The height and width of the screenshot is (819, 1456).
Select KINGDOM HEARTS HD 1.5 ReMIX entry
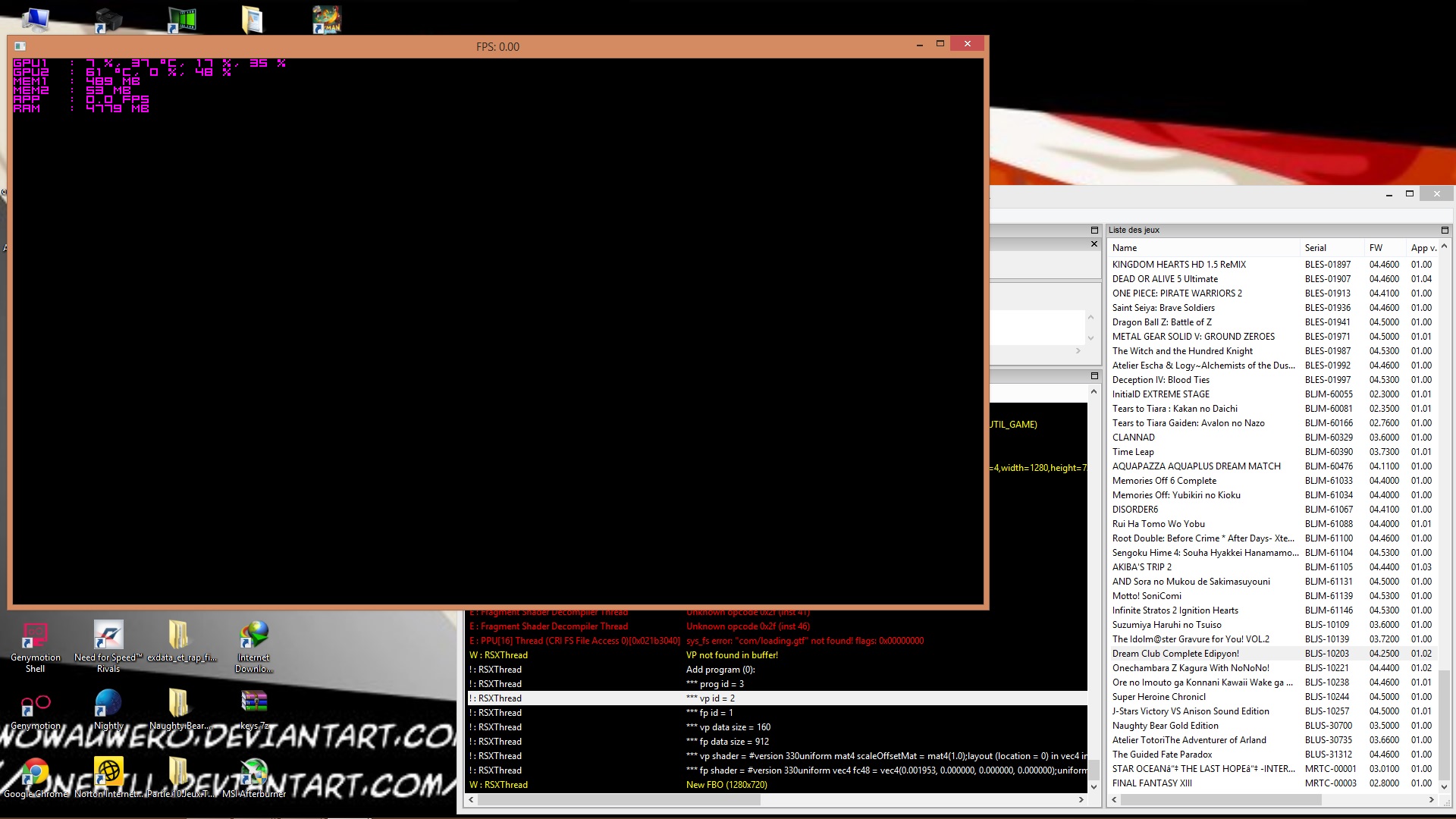1178,265
